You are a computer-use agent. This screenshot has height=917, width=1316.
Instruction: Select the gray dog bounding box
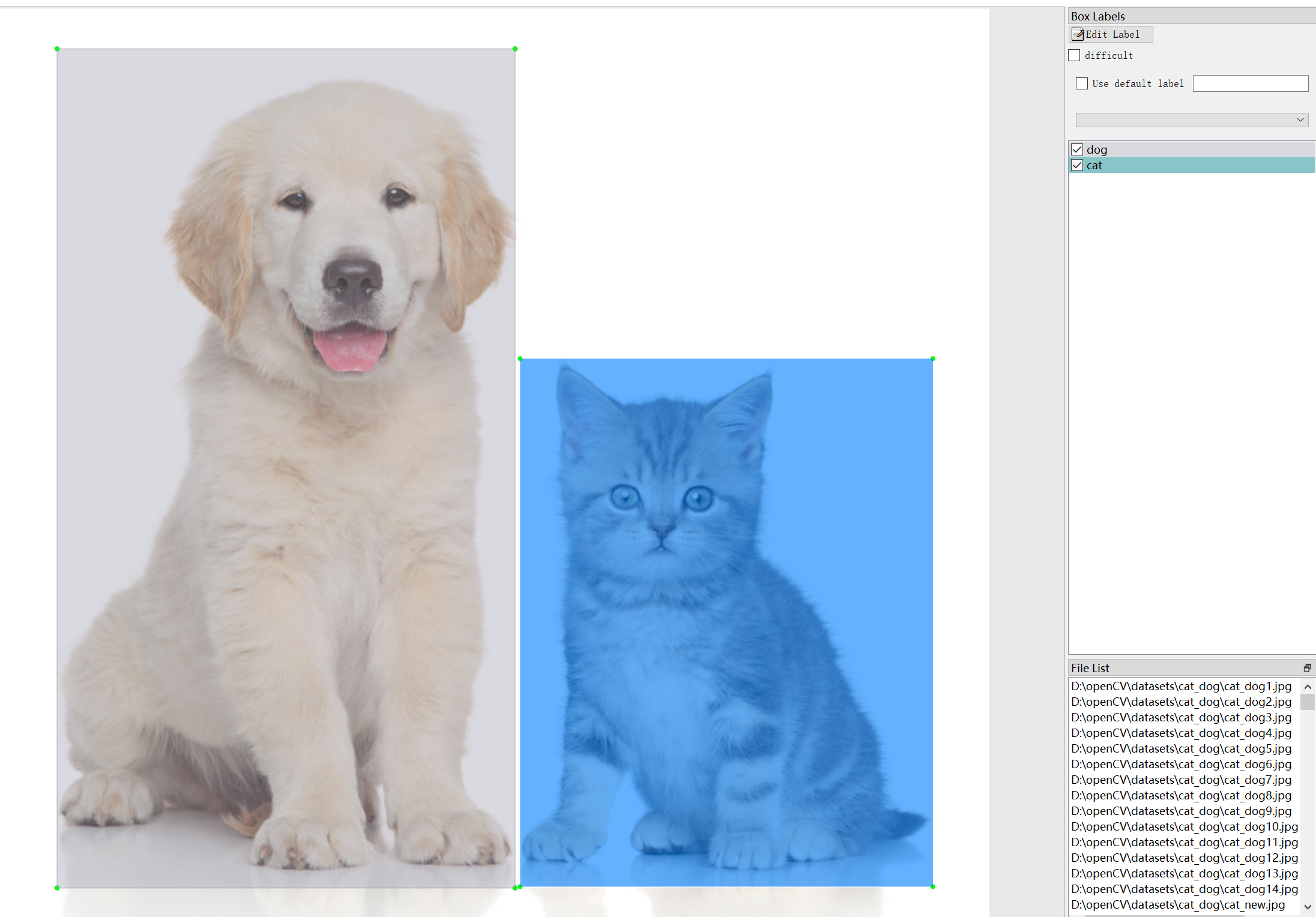pyautogui.click(x=286, y=468)
